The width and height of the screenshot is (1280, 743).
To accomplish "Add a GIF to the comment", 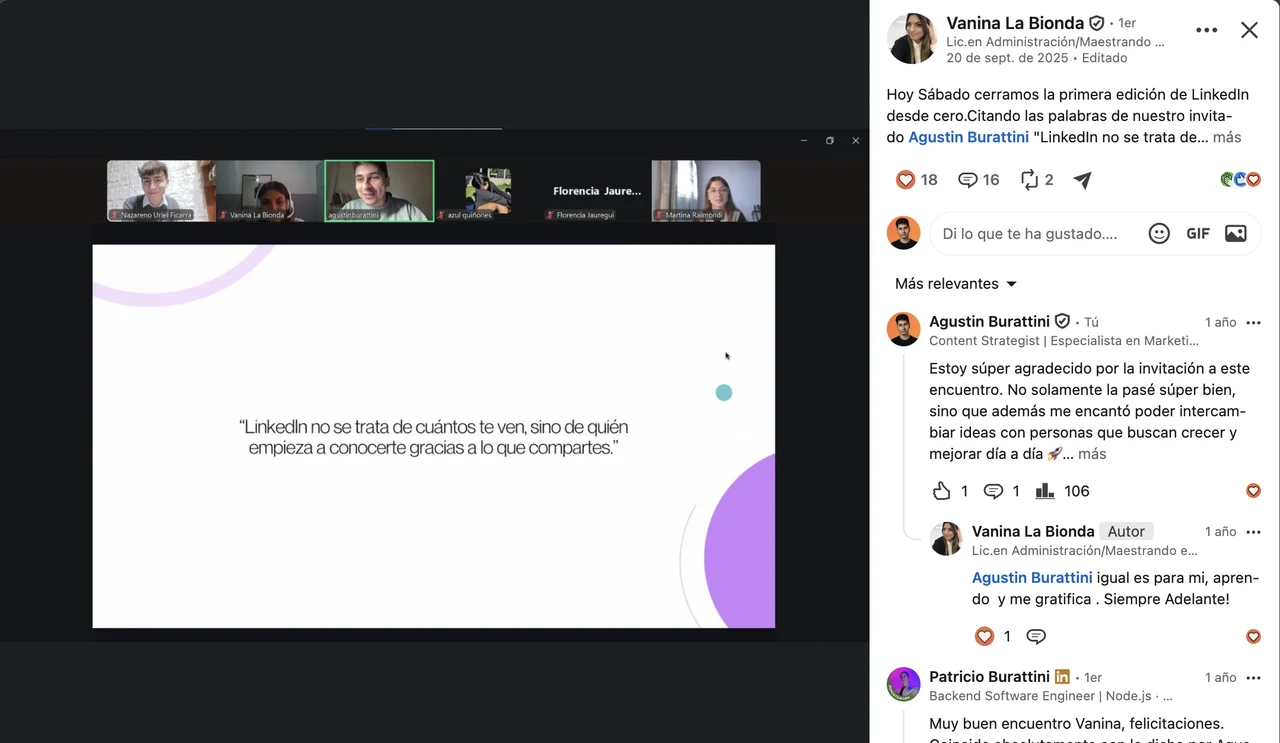I will click(1198, 233).
